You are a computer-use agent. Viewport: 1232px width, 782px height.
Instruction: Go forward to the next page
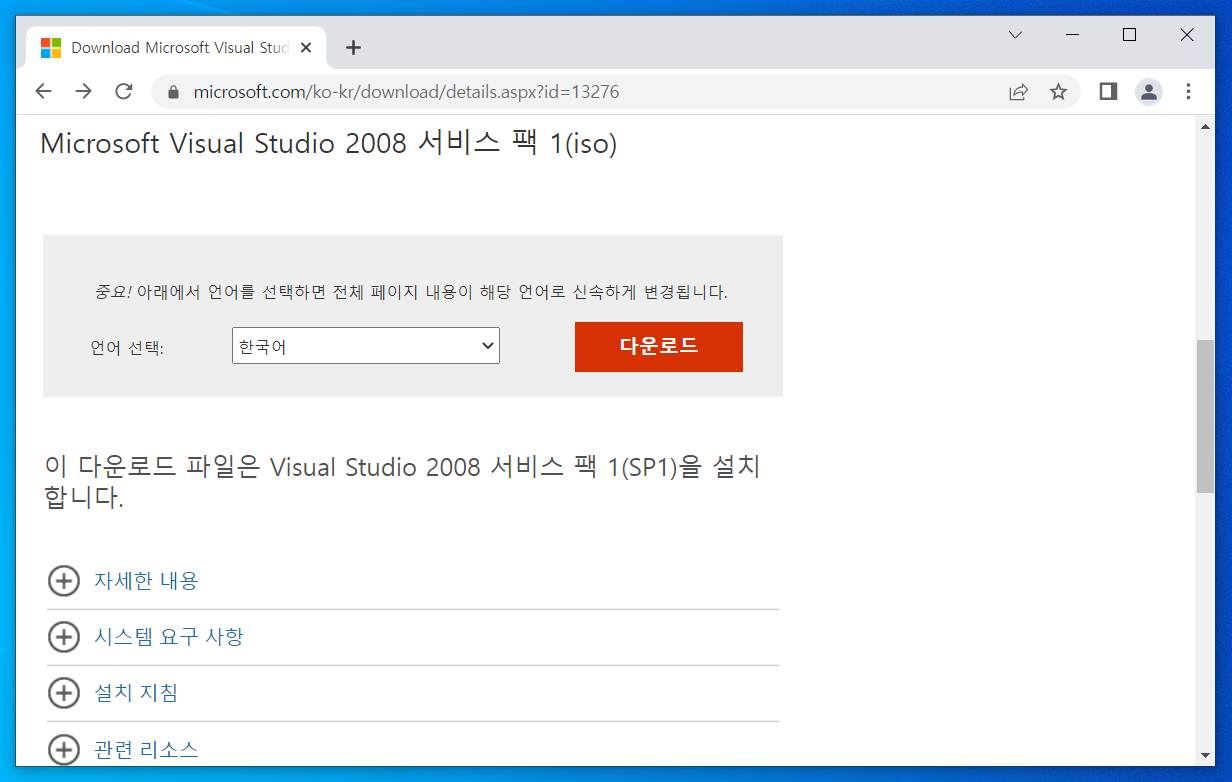tap(84, 92)
